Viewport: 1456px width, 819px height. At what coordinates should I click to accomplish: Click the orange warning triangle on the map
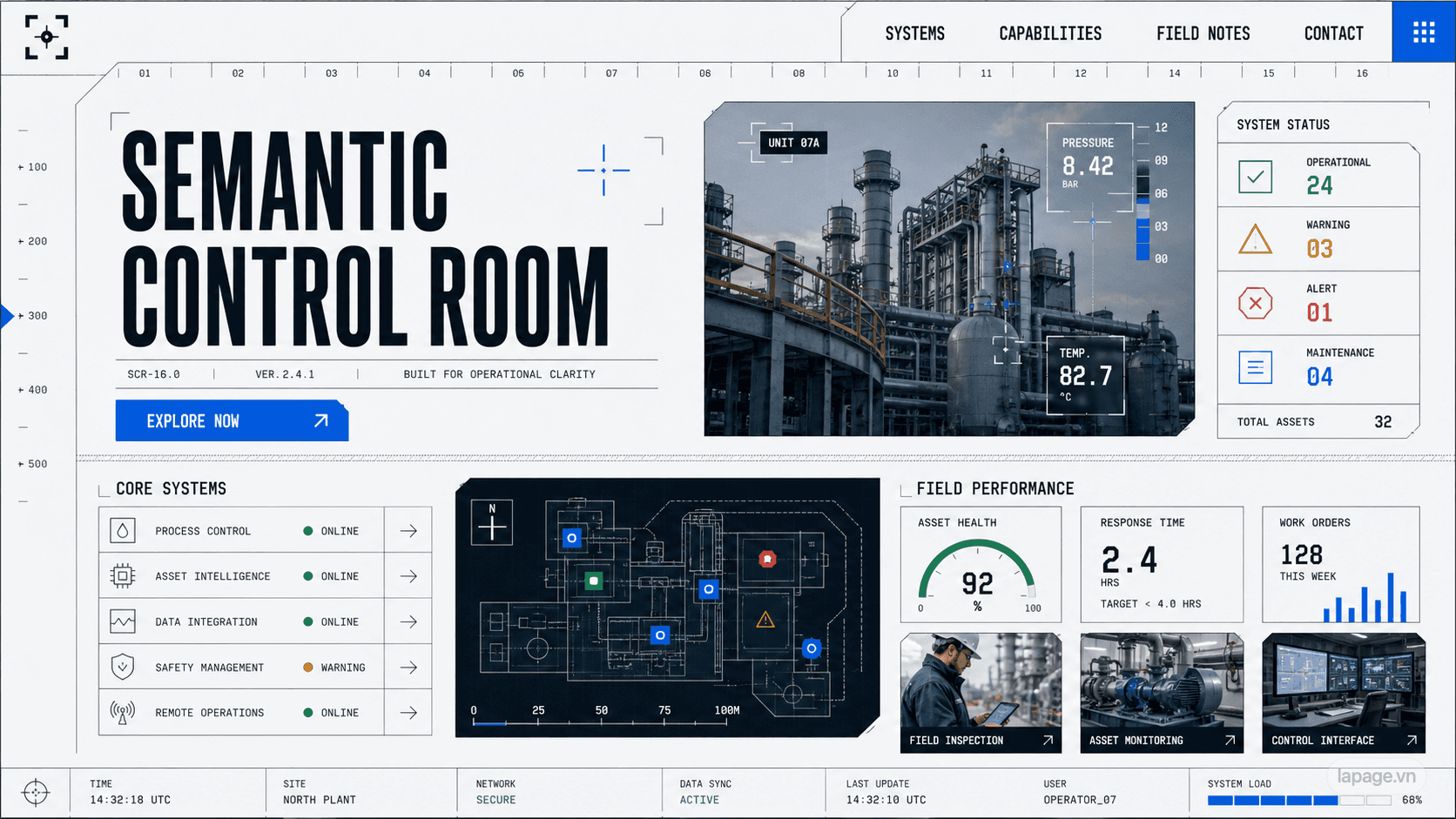tap(765, 620)
